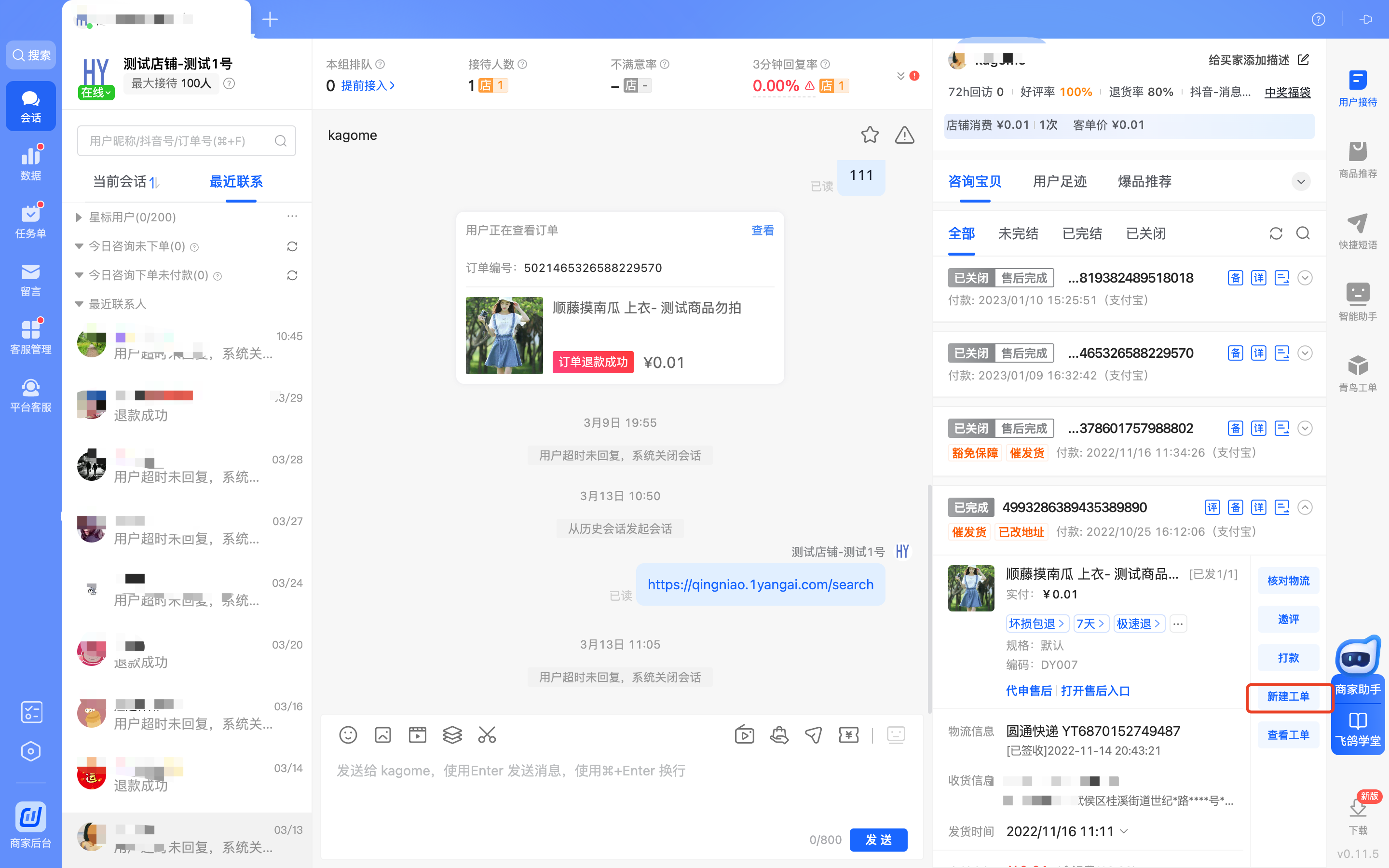Open 青鸟工单 work order panel
This screenshot has height=868, width=1389.
pyautogui.click(x=1358, y=374)
